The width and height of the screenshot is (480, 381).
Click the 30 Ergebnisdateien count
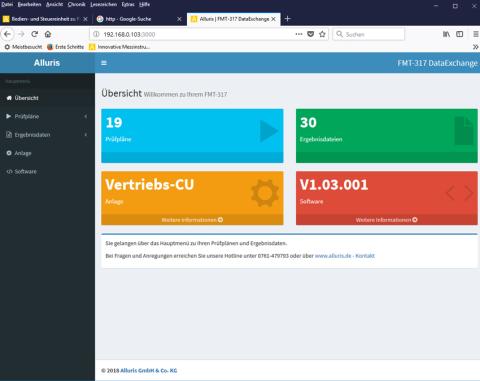coord(308,123)
